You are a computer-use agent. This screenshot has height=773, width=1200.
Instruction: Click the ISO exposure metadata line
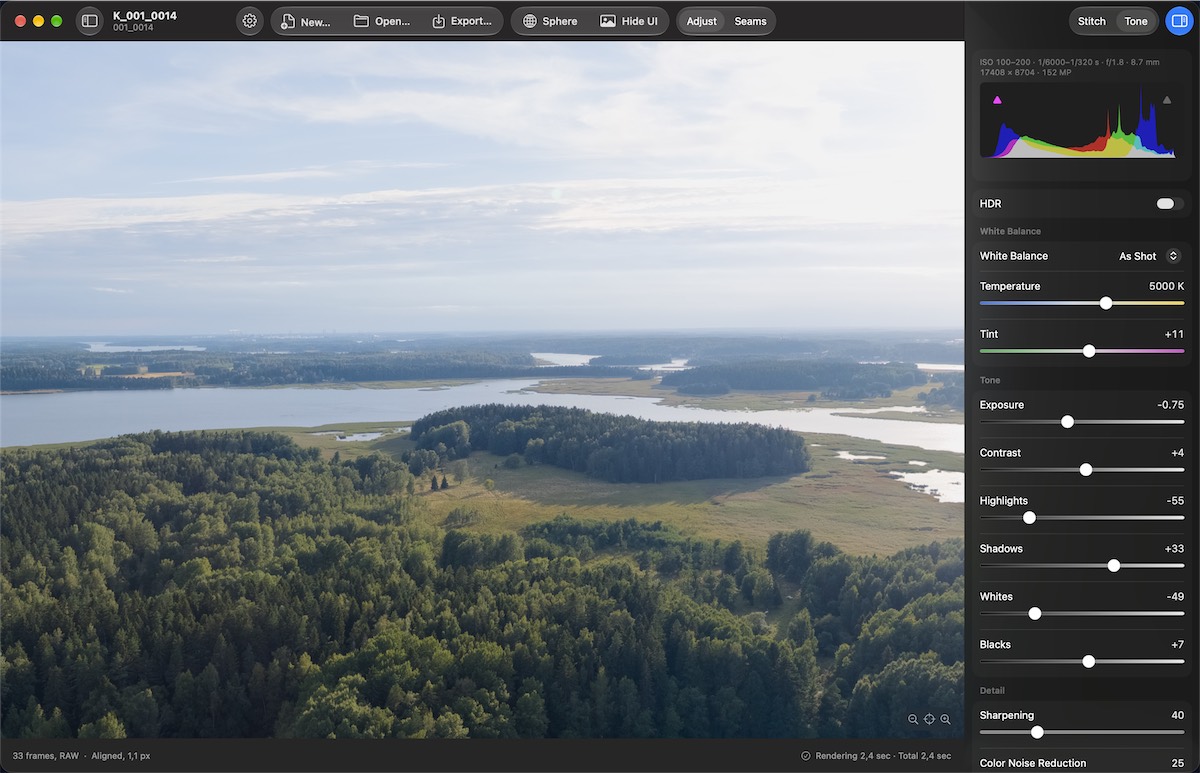click(x=1070, y=62)
